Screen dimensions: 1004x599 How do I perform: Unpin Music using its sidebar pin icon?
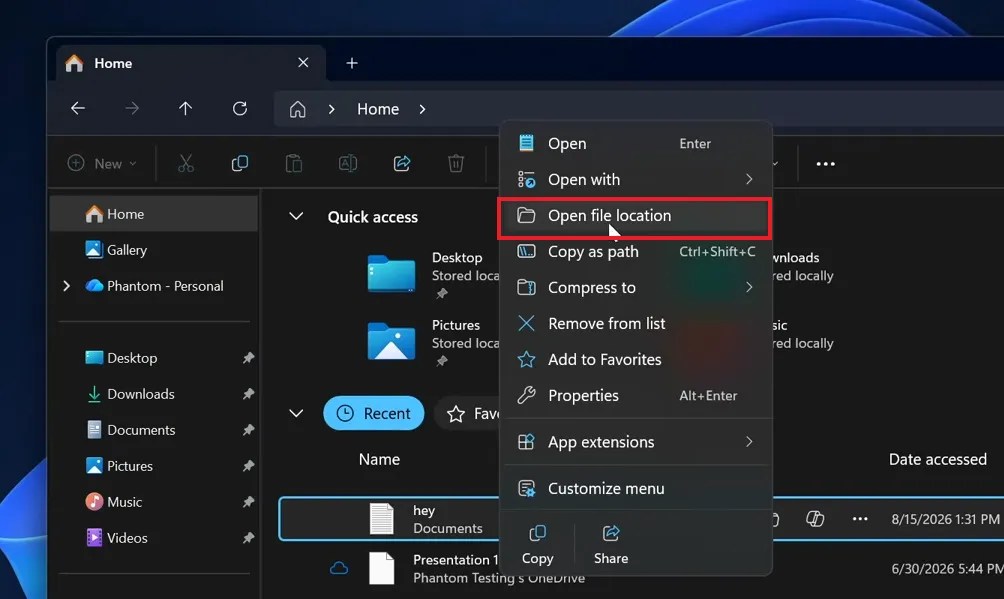click(248, 502)
